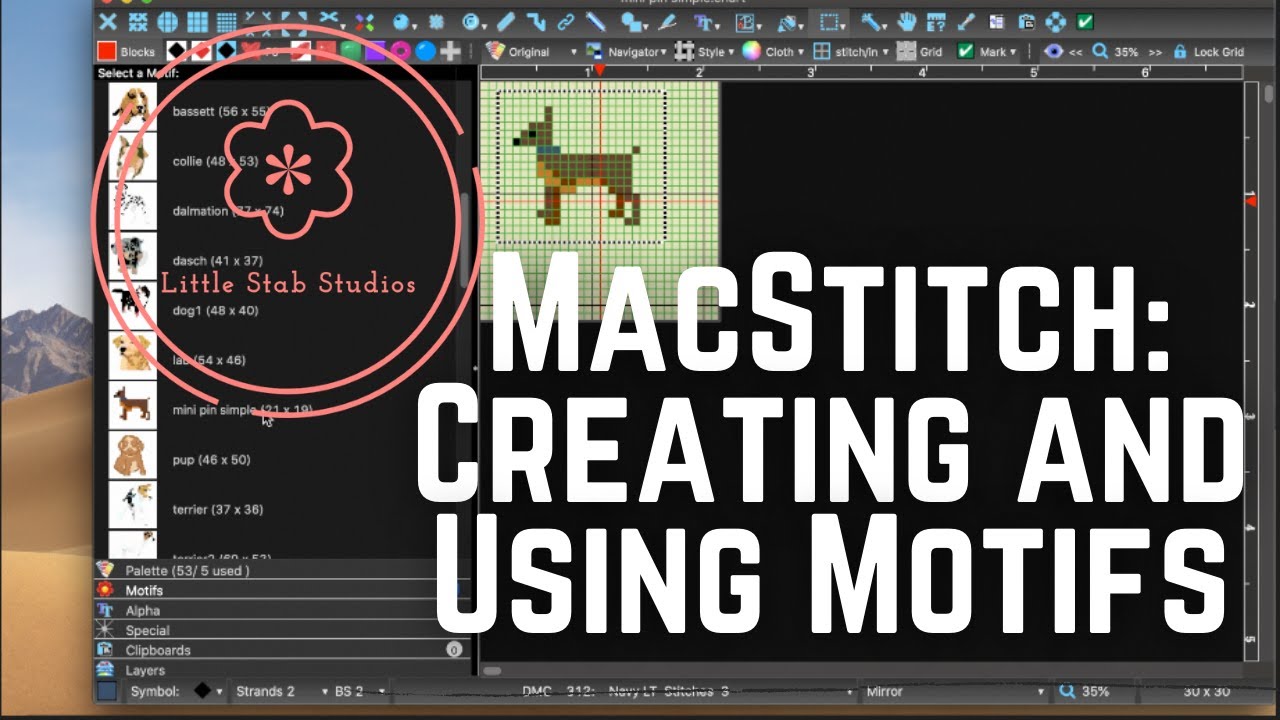The width and height of the screenshot is (1280, 720).
Task: Click the copy selection icon
Action: 996,22
